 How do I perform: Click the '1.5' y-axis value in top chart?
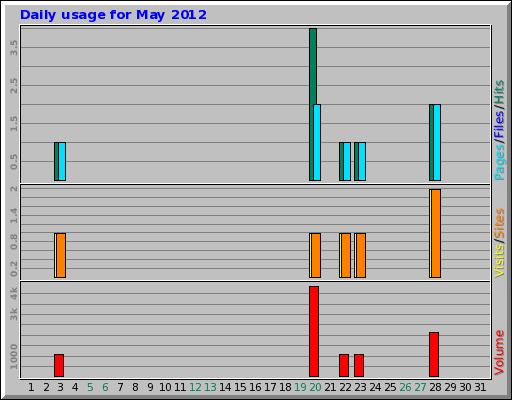point(14,124)
